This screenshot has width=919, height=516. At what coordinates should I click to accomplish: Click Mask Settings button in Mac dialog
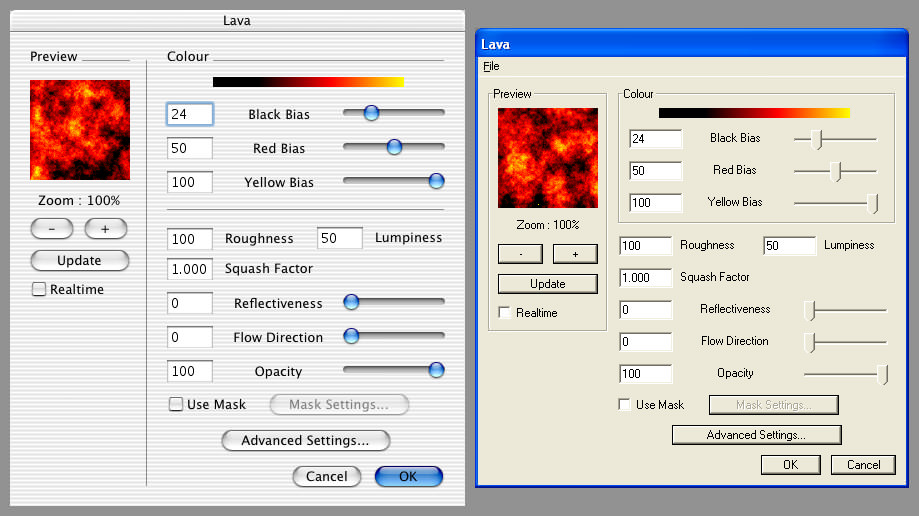point(339,404)
